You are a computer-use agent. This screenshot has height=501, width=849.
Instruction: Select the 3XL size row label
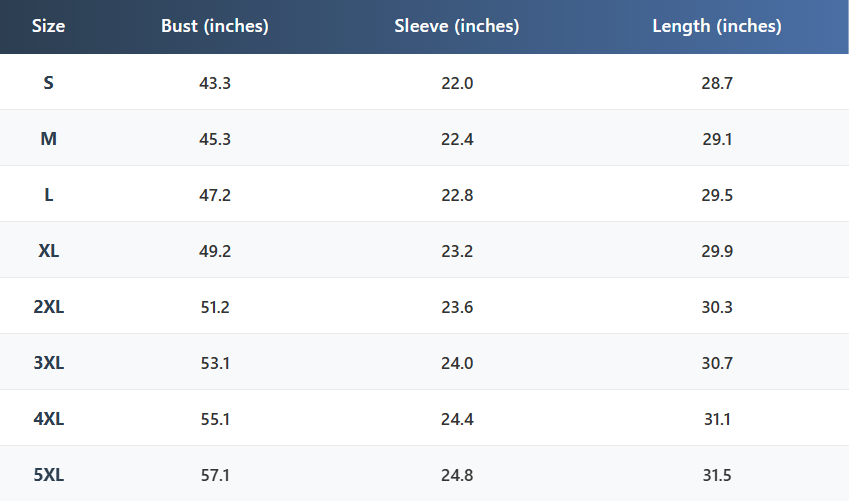pyautogui.click(x=48, y=363)
